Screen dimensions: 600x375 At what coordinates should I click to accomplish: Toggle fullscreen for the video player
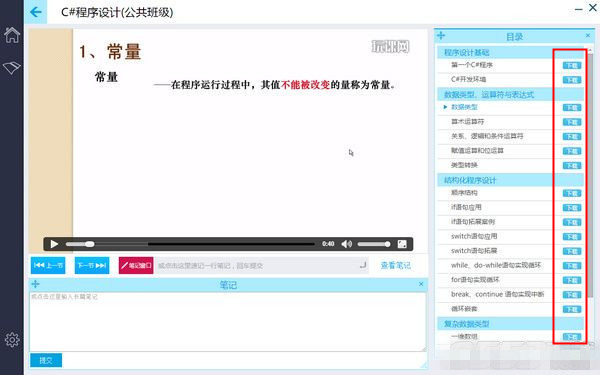(402, 244)
